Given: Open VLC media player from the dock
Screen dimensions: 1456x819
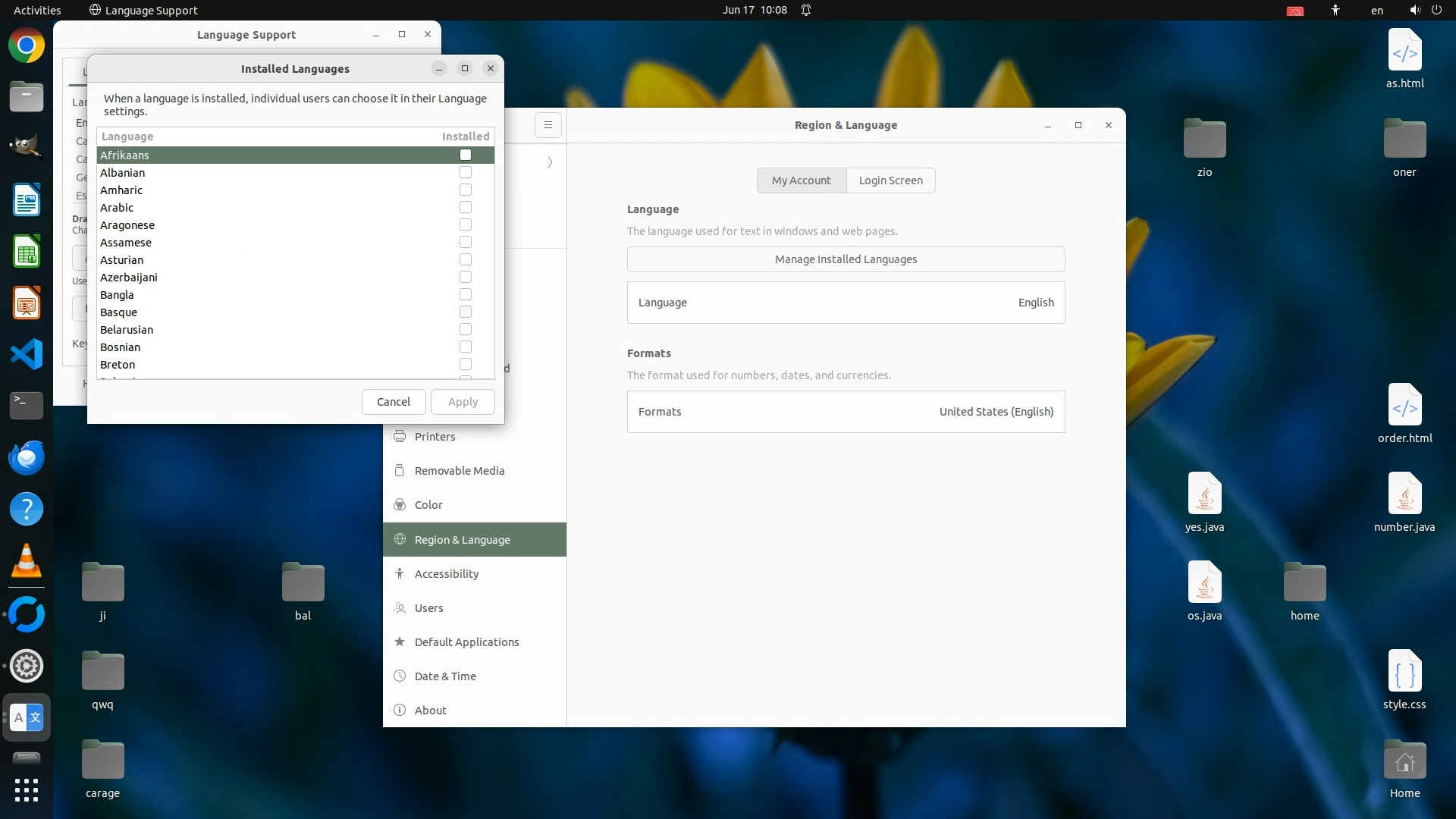Looking at the screenshot, I should click(27, 561).
